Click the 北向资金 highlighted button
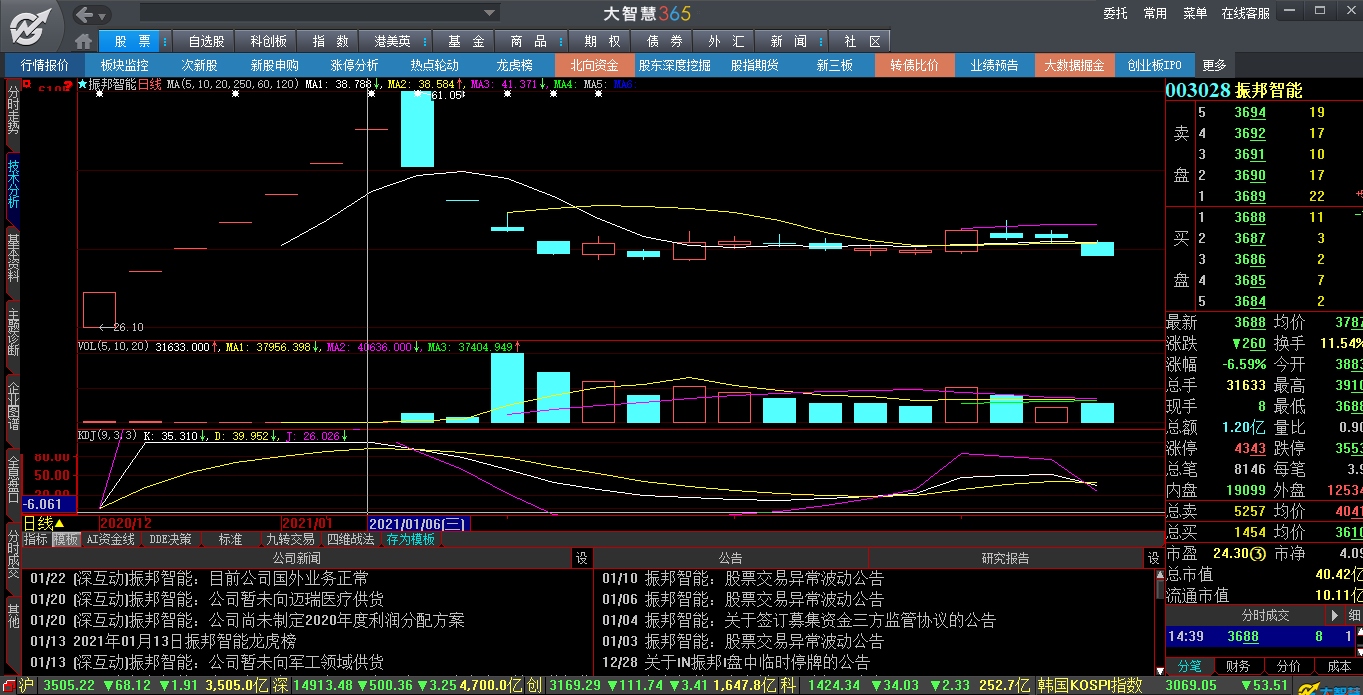The width and height of the screenshot is (1363, 695). pos(594,65)
